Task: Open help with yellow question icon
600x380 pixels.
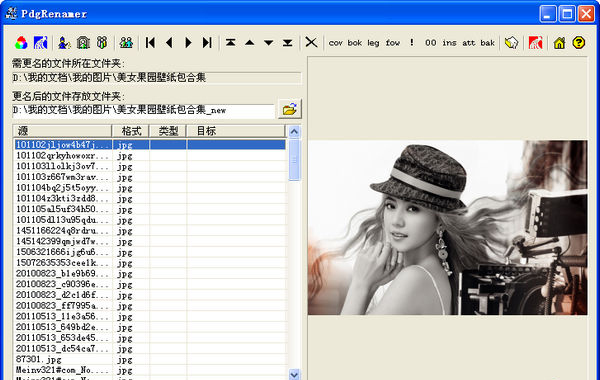Action: [578, 42]
